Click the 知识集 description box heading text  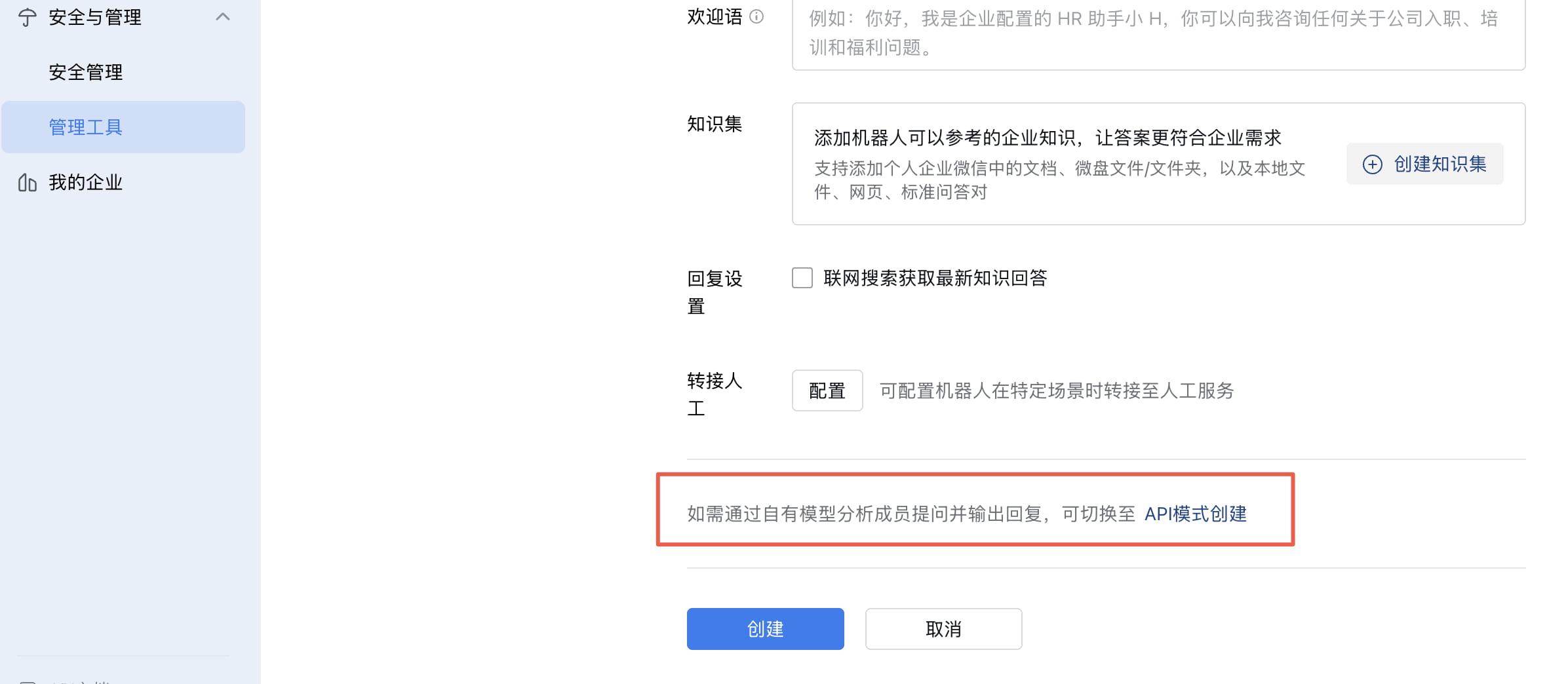[x=1047, y=138]
